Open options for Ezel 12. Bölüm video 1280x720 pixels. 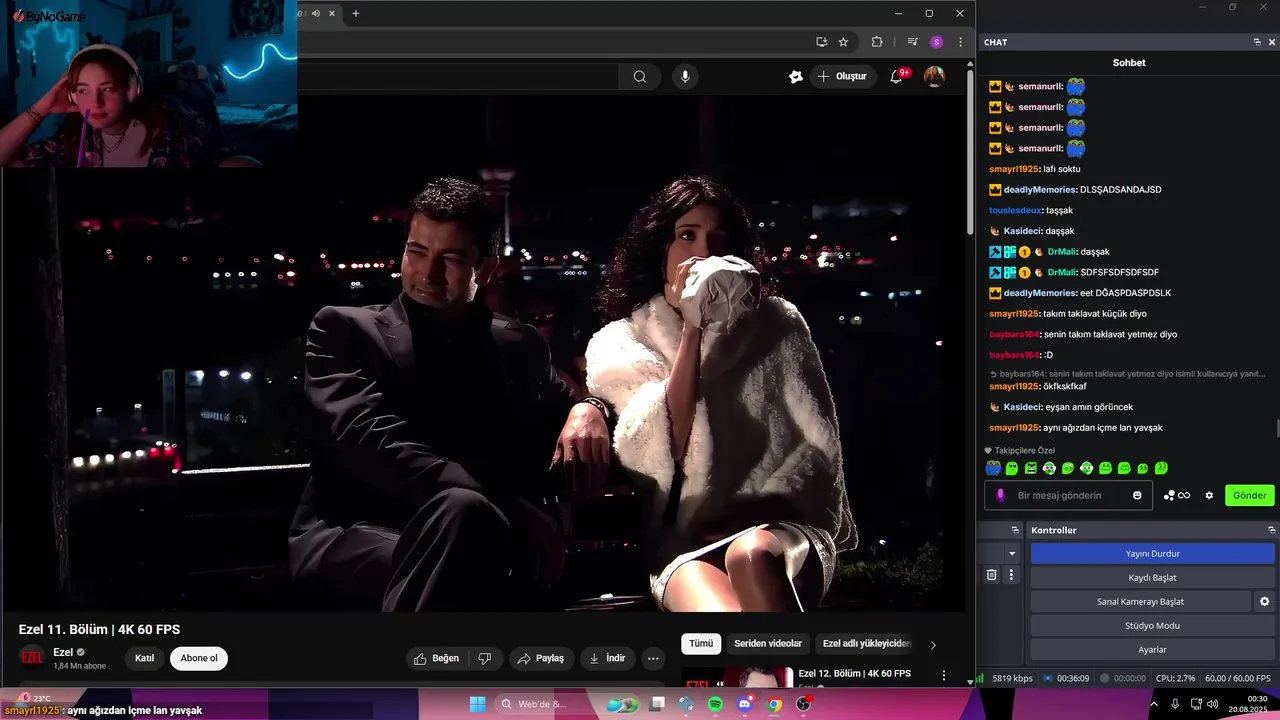943,675
